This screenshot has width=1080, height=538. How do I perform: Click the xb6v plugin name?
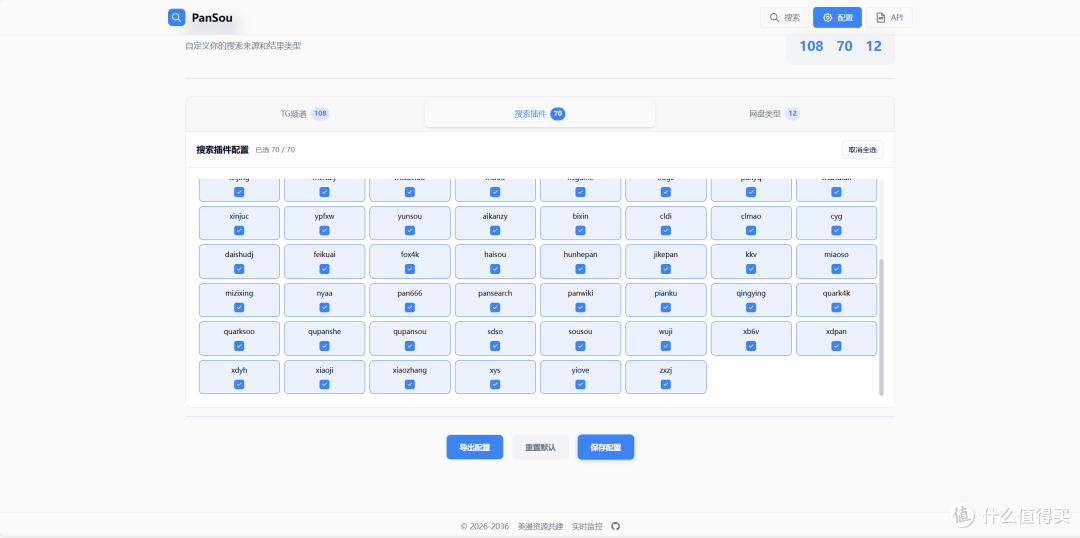[x=751, y=331]
